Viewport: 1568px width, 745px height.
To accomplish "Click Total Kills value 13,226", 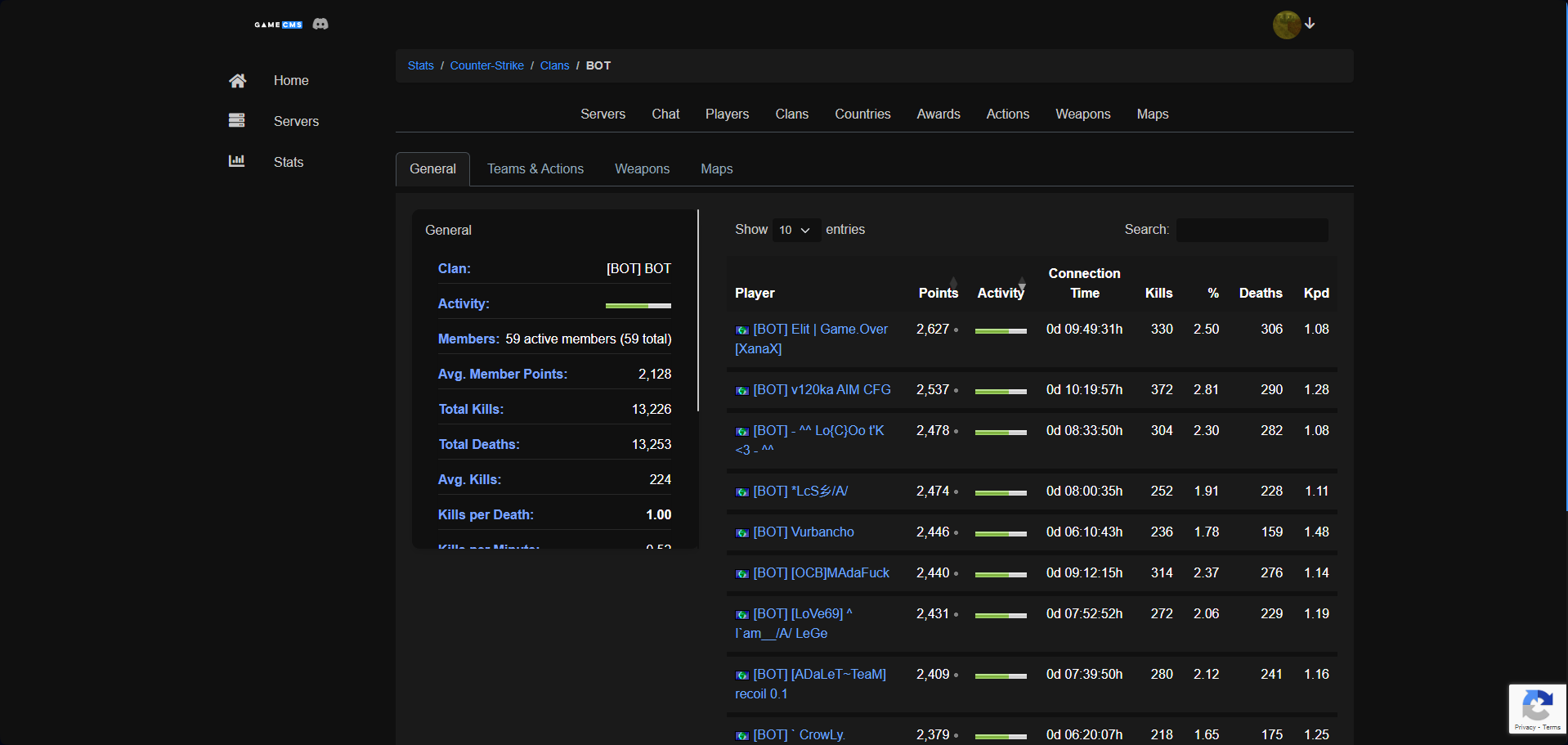I will tap(652, 409).
